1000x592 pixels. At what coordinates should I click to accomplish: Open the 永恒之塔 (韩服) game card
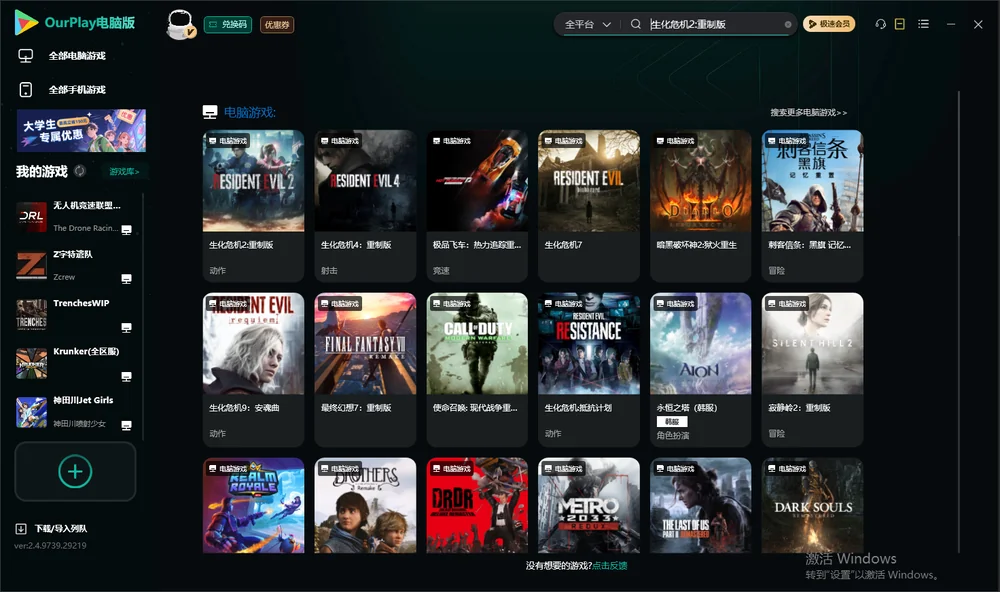(x=700, y=369)
